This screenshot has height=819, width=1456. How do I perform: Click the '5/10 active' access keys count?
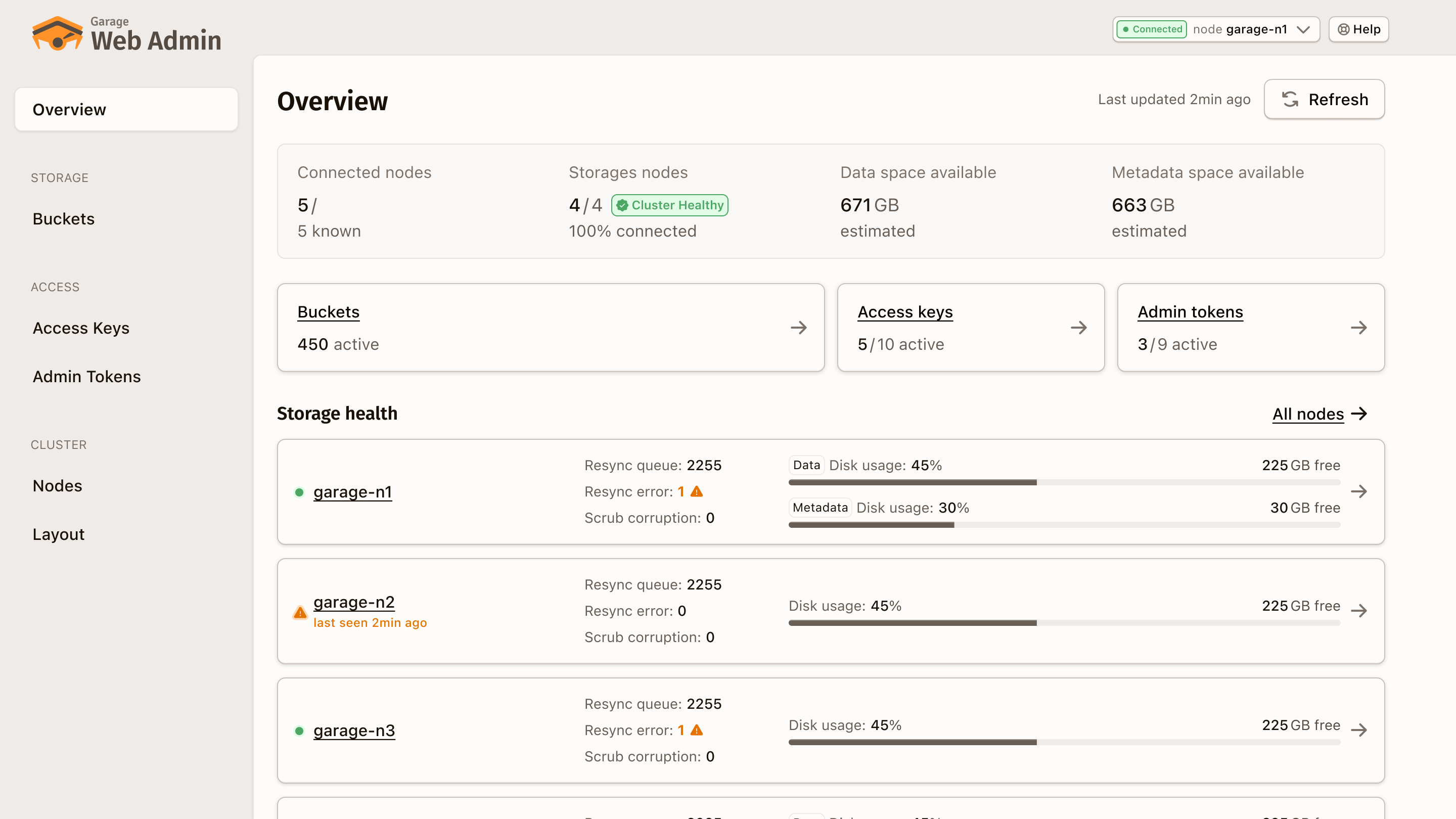pyautogui.click(x=901, y=344)
